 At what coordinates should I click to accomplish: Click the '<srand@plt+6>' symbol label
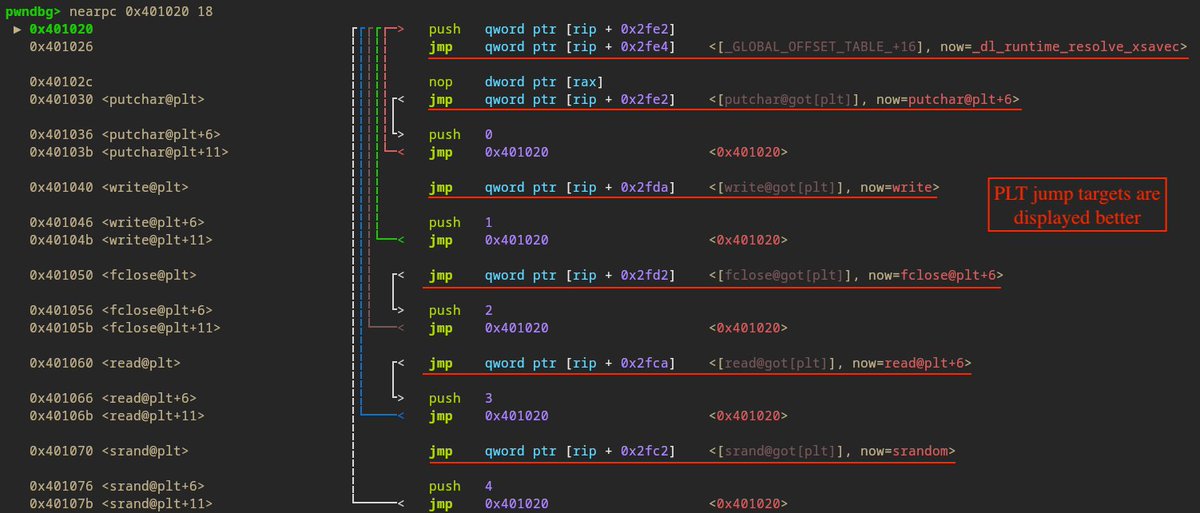153,487
